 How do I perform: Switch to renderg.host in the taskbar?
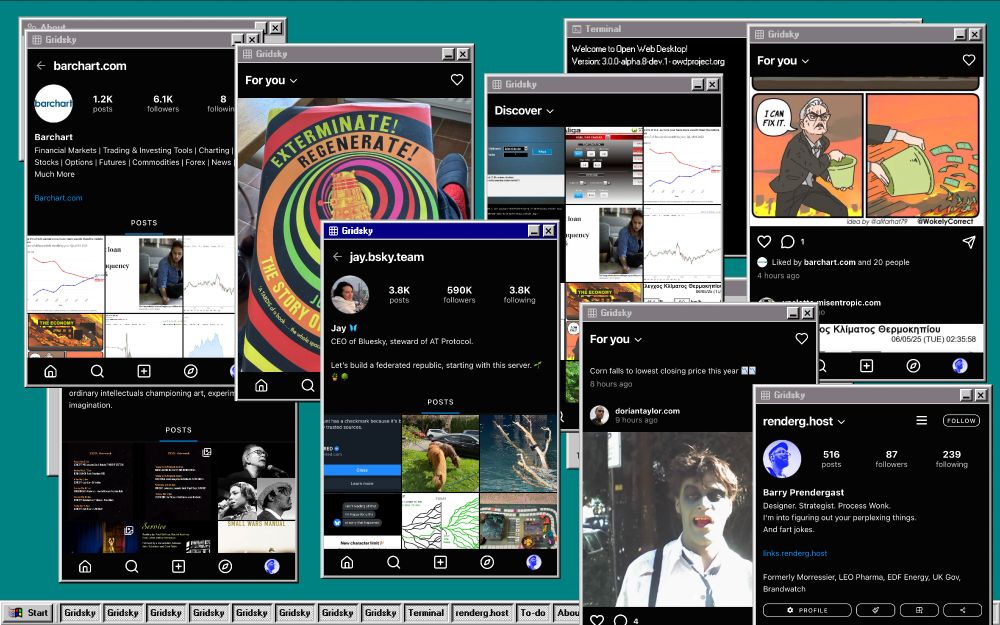481,613
